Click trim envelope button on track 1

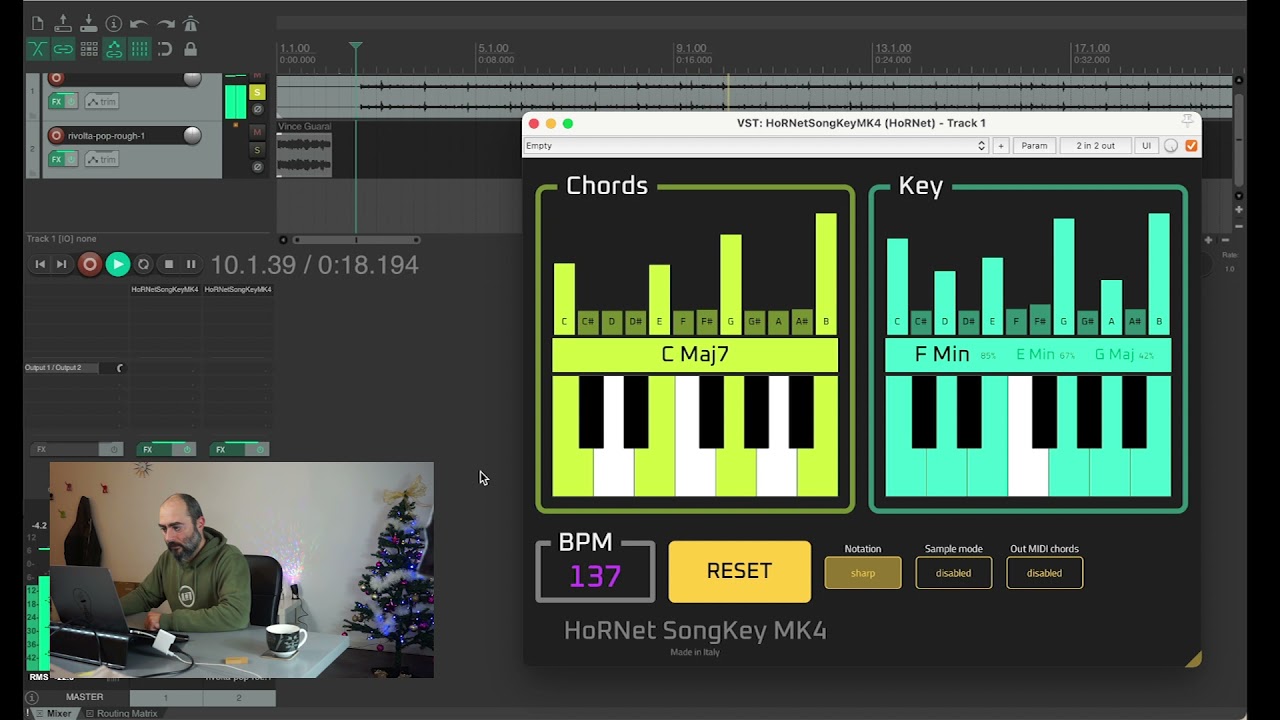pyautogui.click(x=101, y=101)
